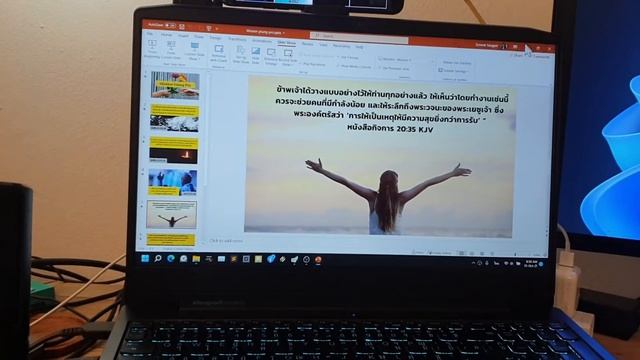This screenshot has height=360, width=640.
Task: Click the Search box in title bar
Action: point(359,38)
